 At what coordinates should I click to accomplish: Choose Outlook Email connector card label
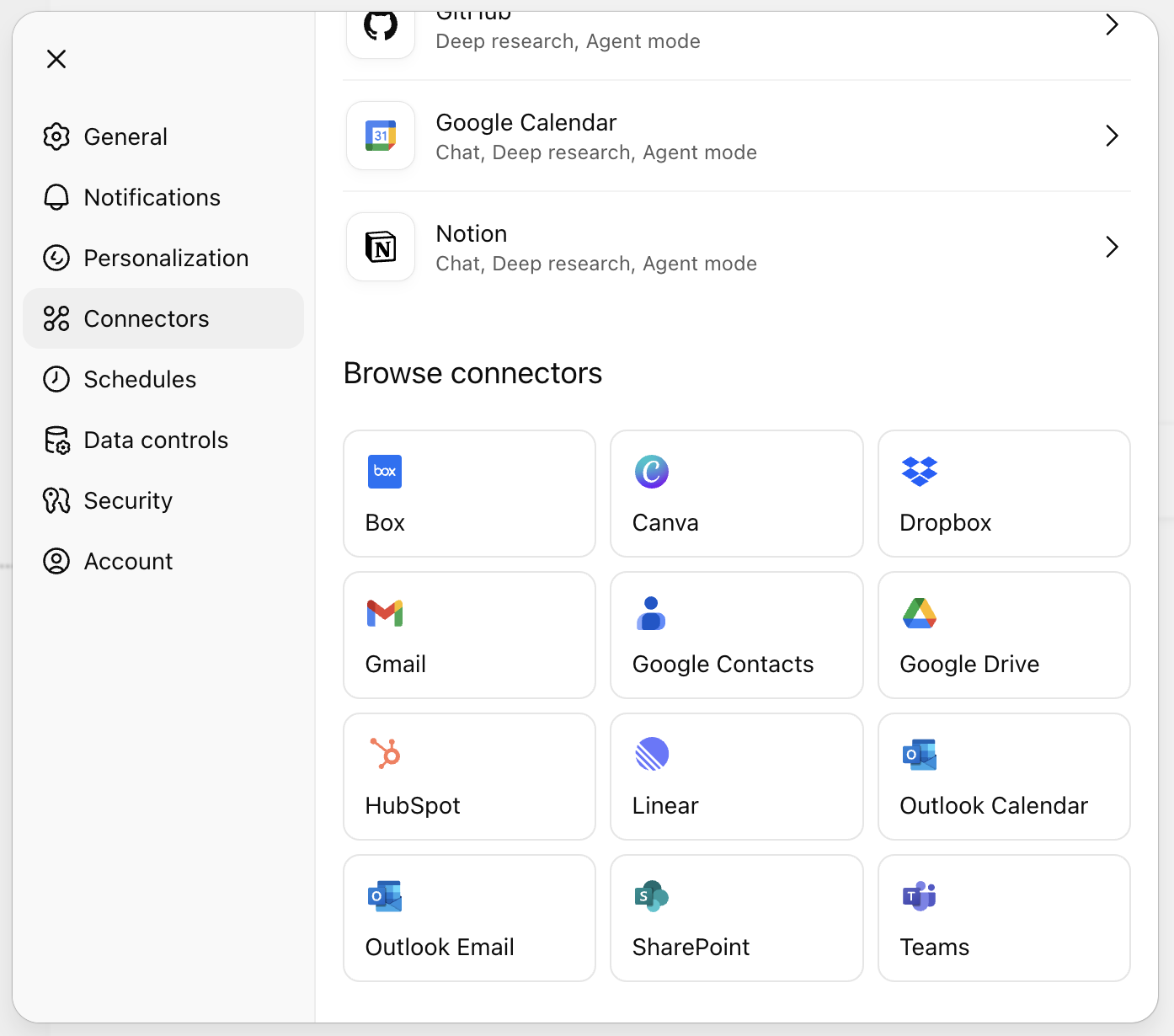pyautogui.click(x=440, y=948)
